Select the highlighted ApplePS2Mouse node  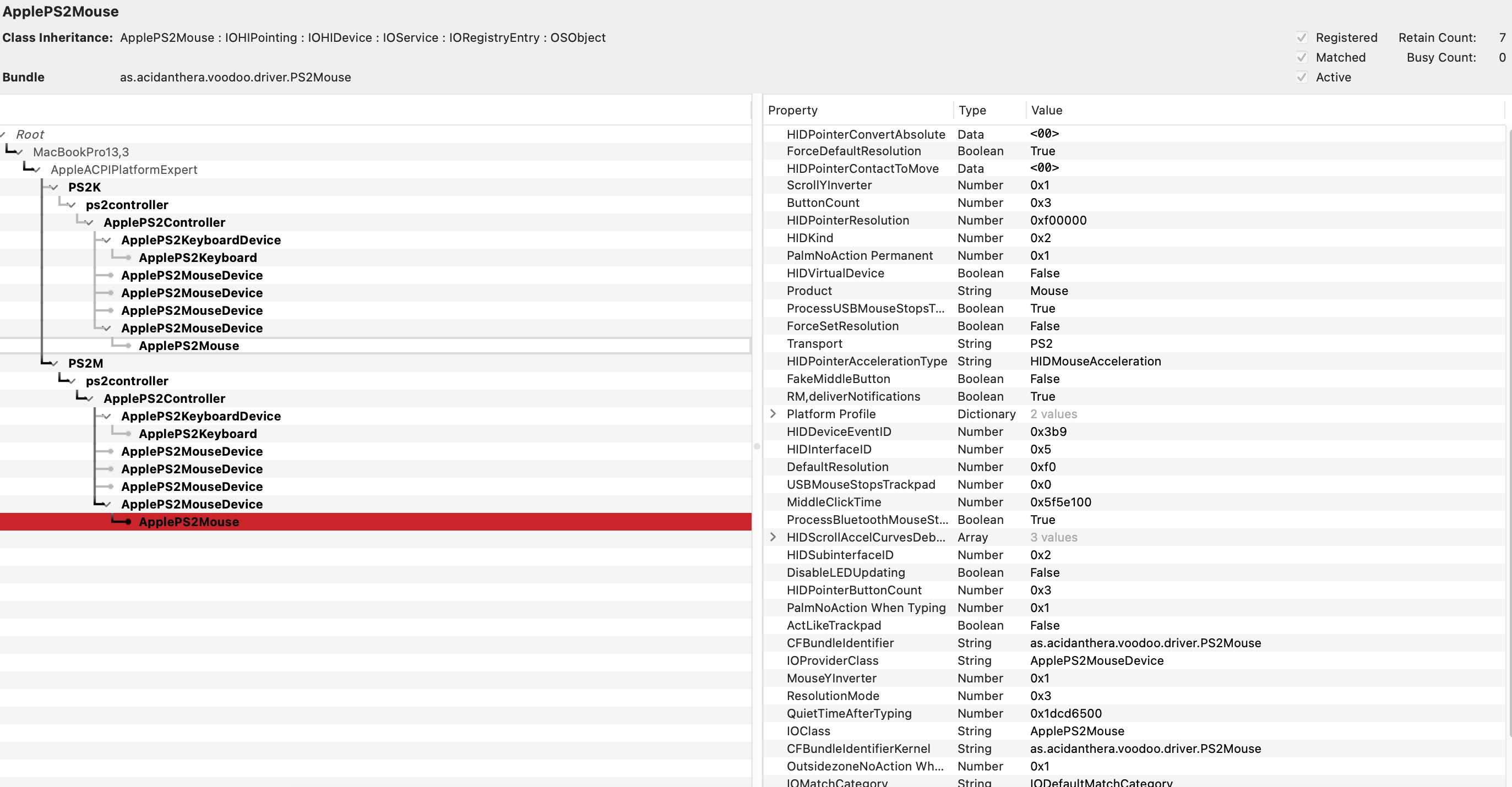tap(189, 521)
